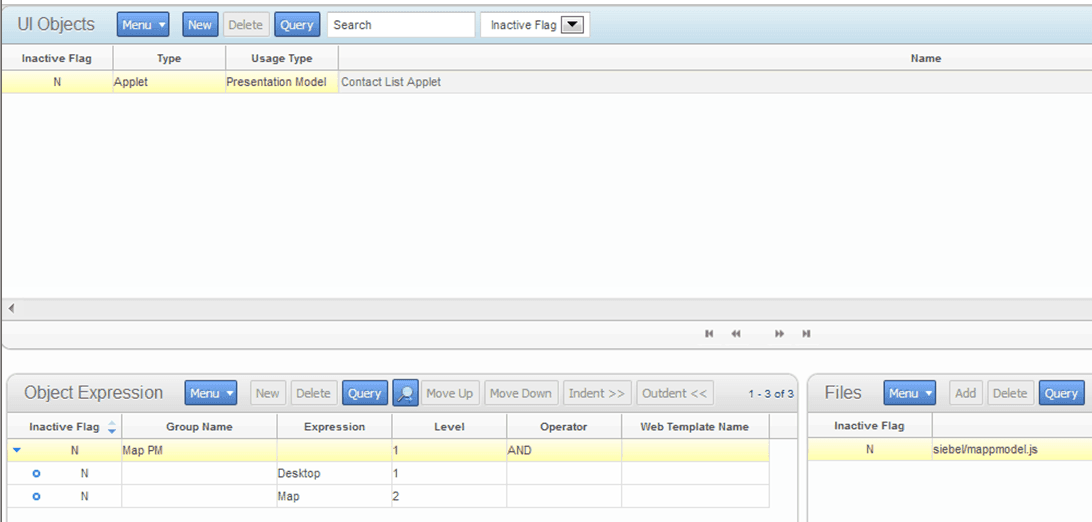Click the Files Inactive Flag column header
Image resolution: width=1092 pixels, height=522 pixels.
click(x=869, y=427)
